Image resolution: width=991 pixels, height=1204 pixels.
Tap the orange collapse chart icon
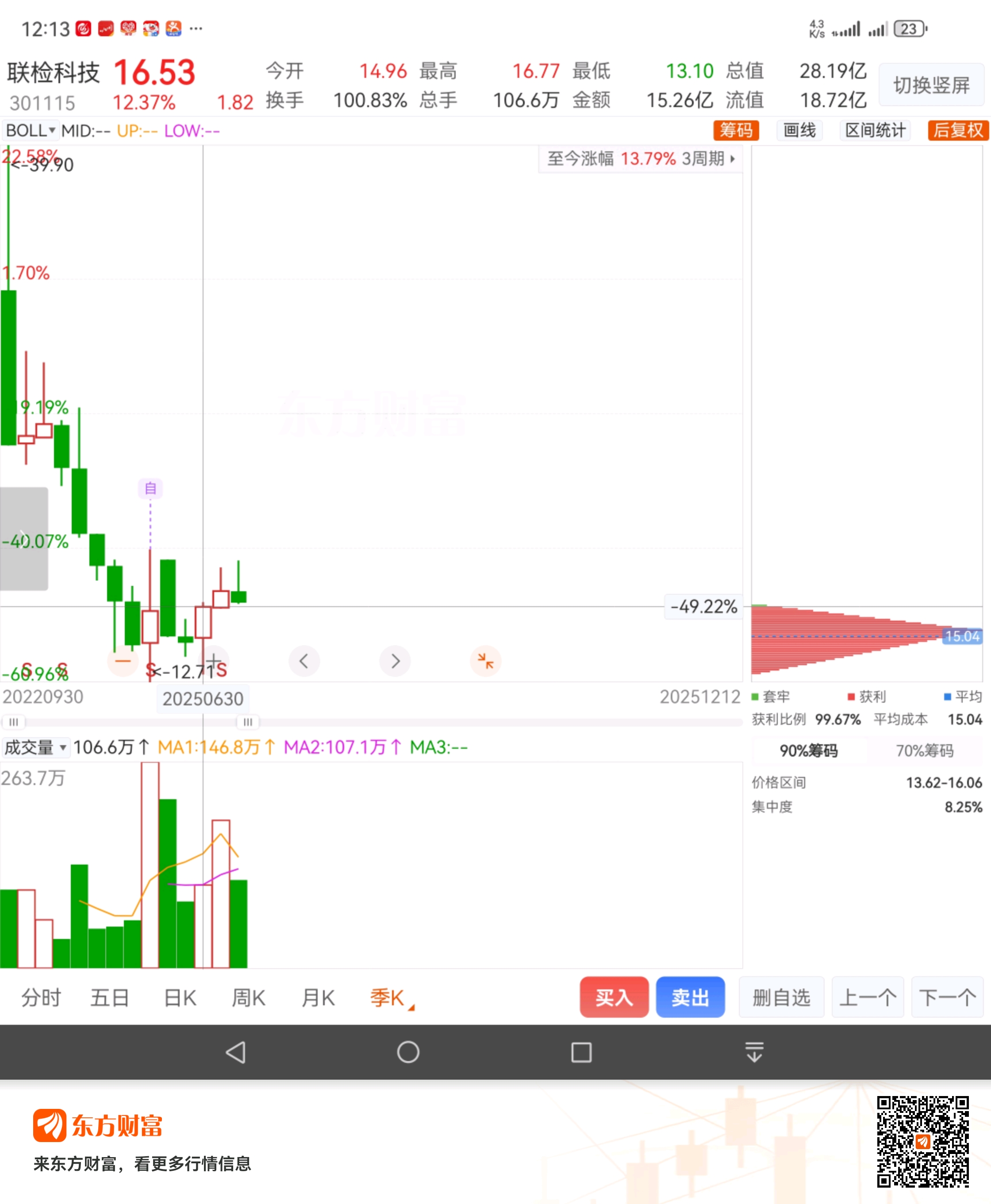485,661
